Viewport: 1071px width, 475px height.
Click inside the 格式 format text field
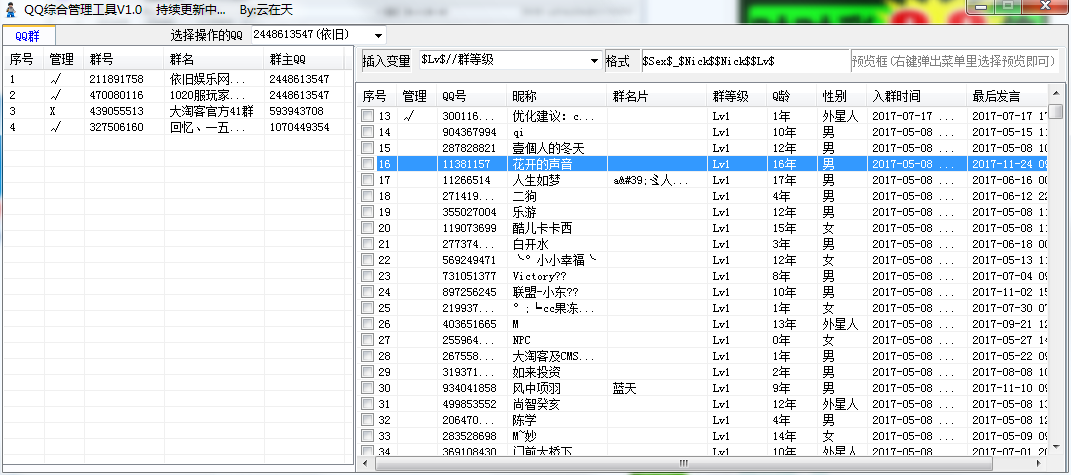coord(740,61)
